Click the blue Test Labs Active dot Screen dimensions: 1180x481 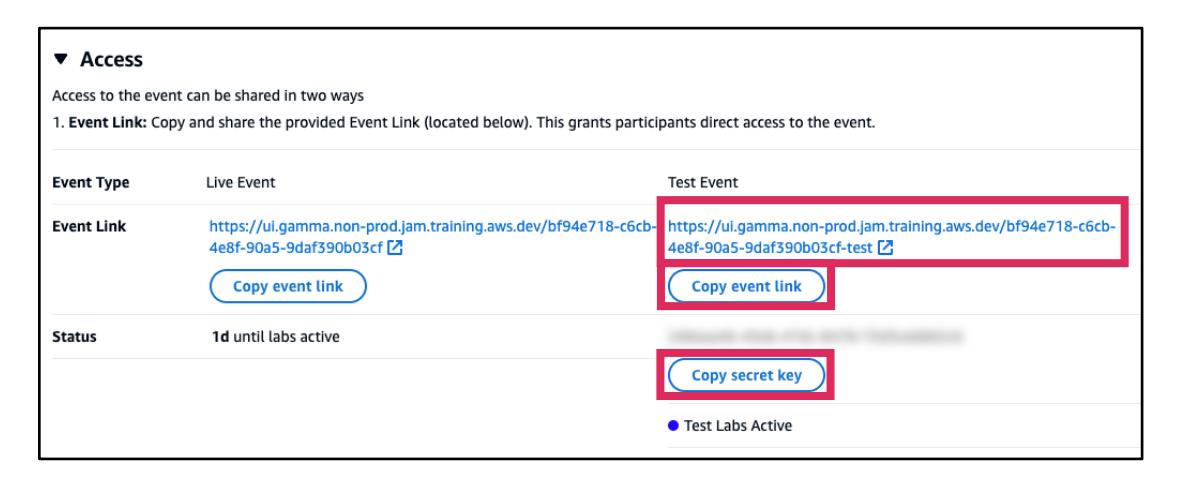[673, 426]
